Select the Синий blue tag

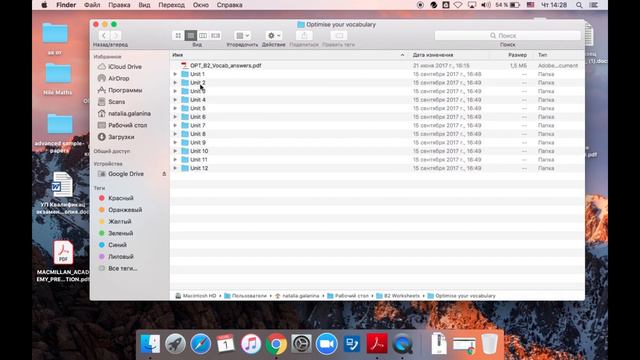[117, 245]
